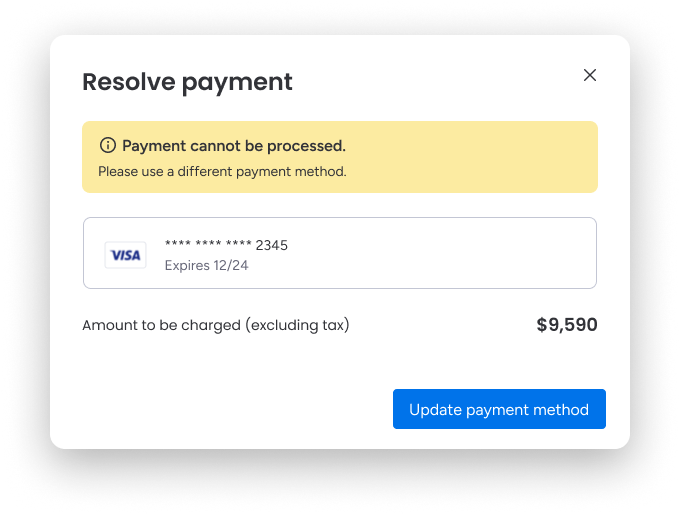680x514 pixels.
Task: Click the masked asterisks of card number
Action: point(208,245)
